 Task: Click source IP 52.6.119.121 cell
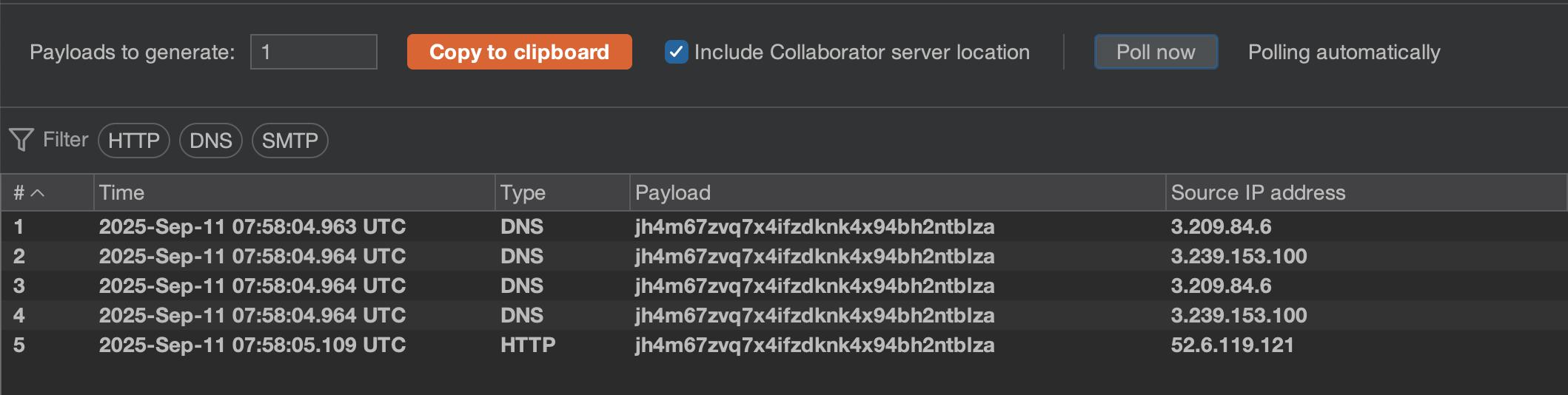pos(1232,345)
